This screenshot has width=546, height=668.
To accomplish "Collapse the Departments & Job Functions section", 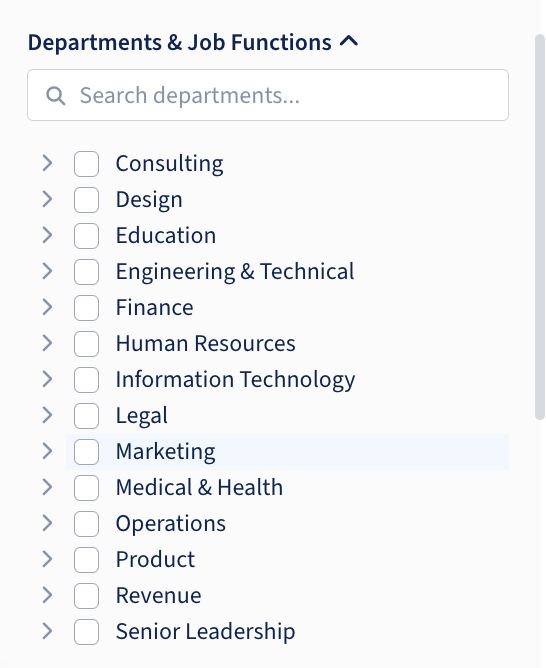I will 349,42.
